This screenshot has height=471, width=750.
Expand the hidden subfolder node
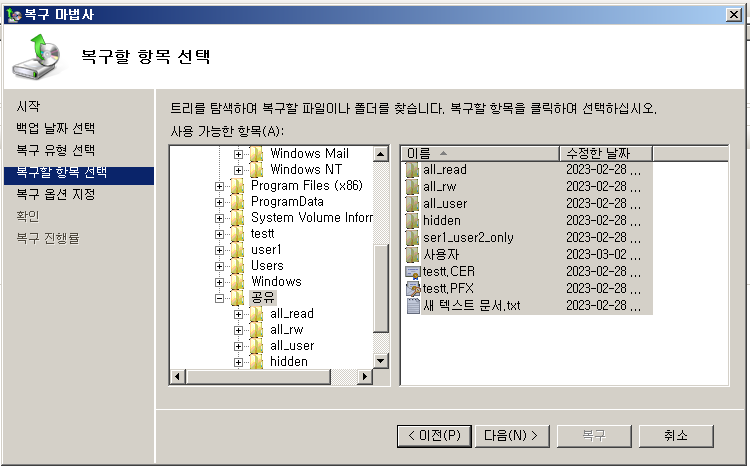[x=238, y=362]
